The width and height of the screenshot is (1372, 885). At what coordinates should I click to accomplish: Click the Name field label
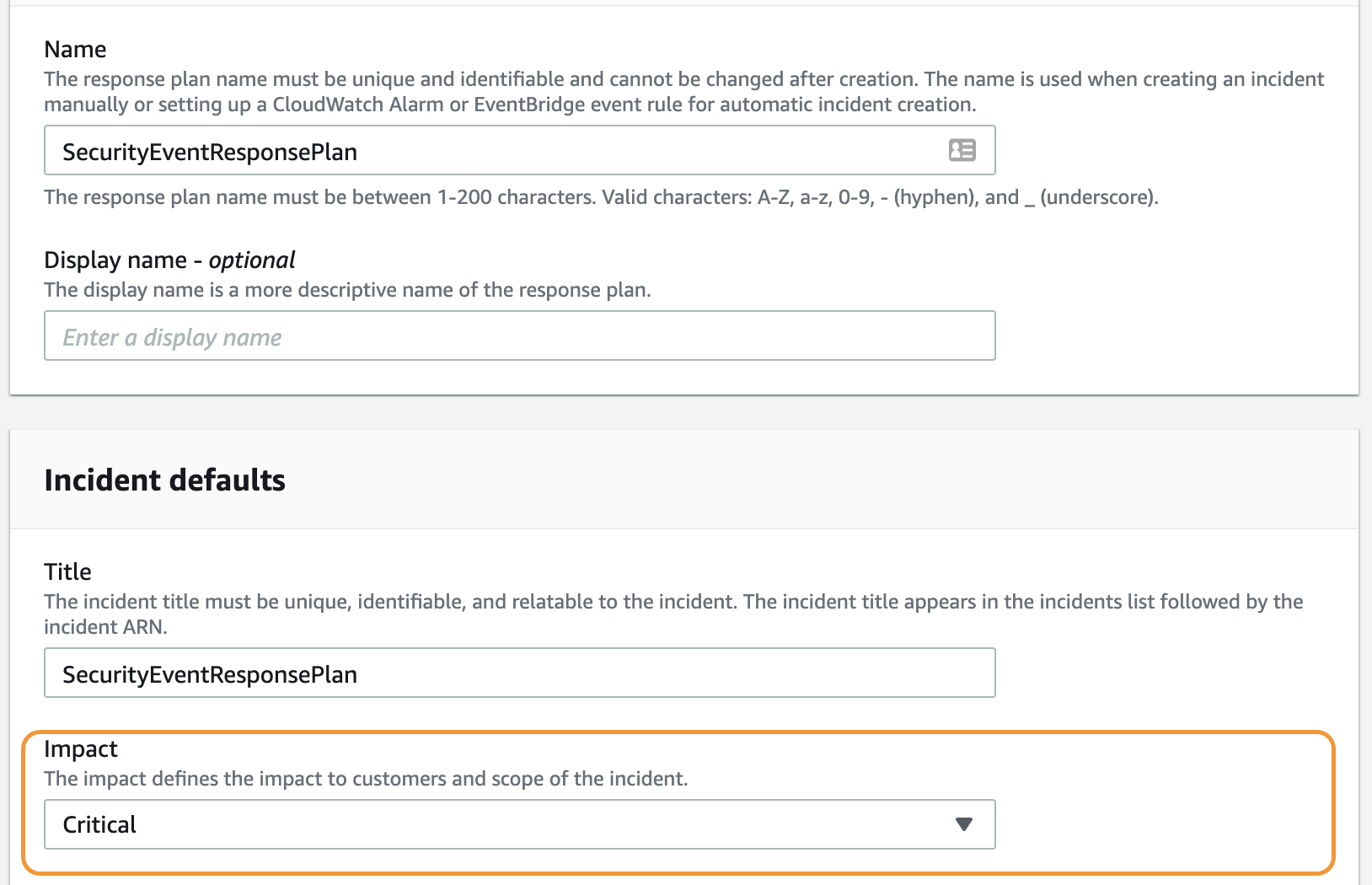(75, 49)
